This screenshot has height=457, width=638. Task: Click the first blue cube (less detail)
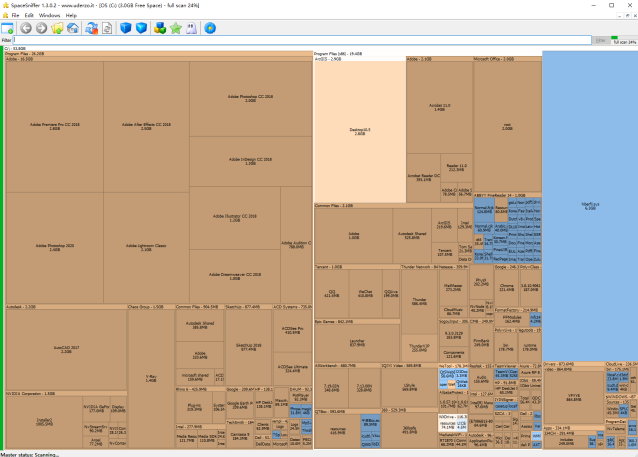point(126,28)
